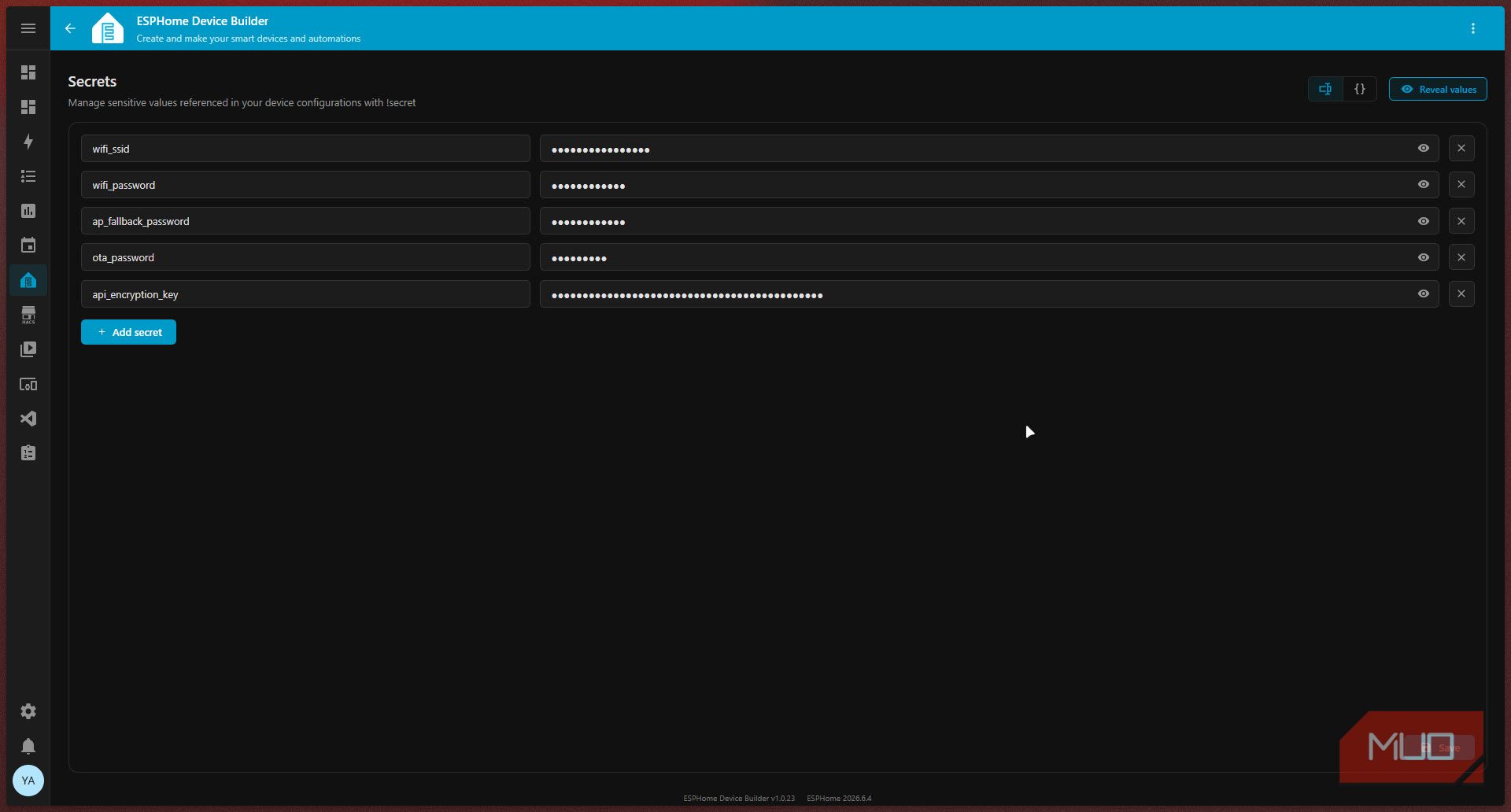Open the list view sidebar icon
Viewport: 1511px width, 812px height.
[x=28, y=176]
